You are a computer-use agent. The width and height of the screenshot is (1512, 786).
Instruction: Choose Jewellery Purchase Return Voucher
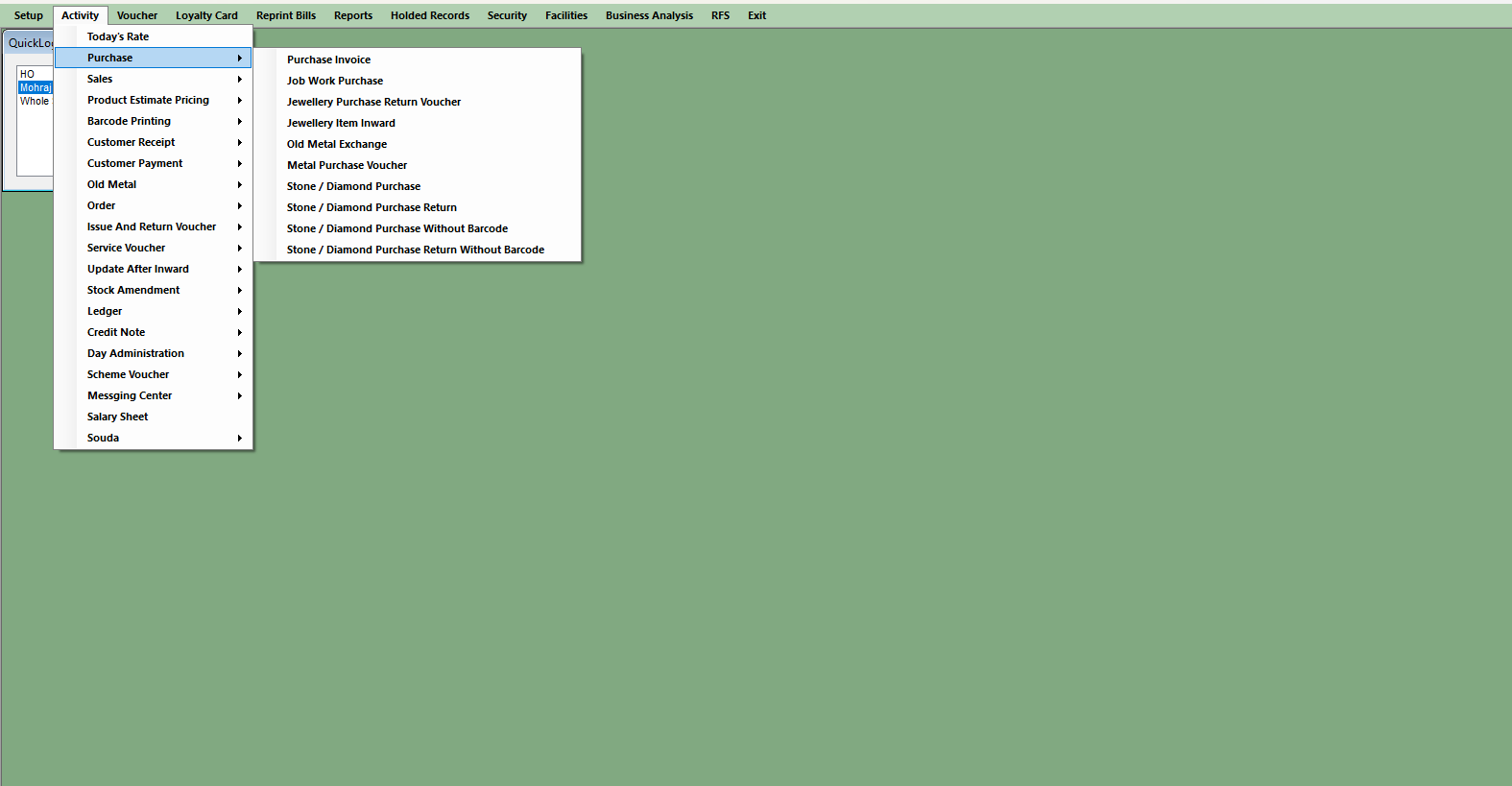(x=418, y=102)
